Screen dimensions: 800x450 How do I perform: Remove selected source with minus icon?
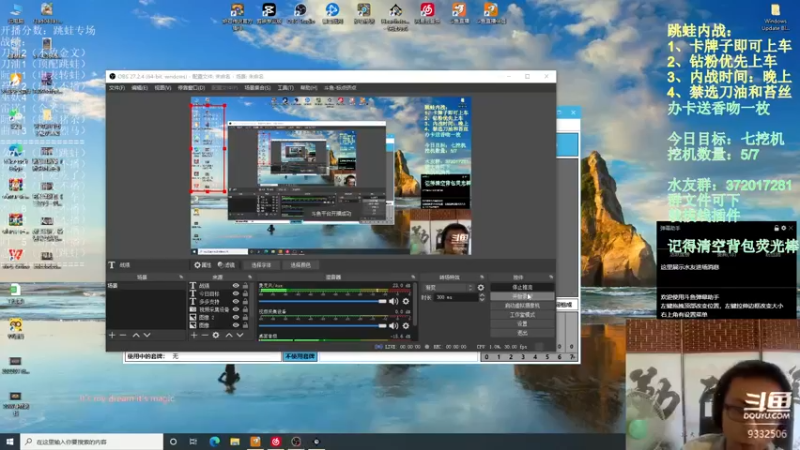pyautogui.click(x=205, y=335)
